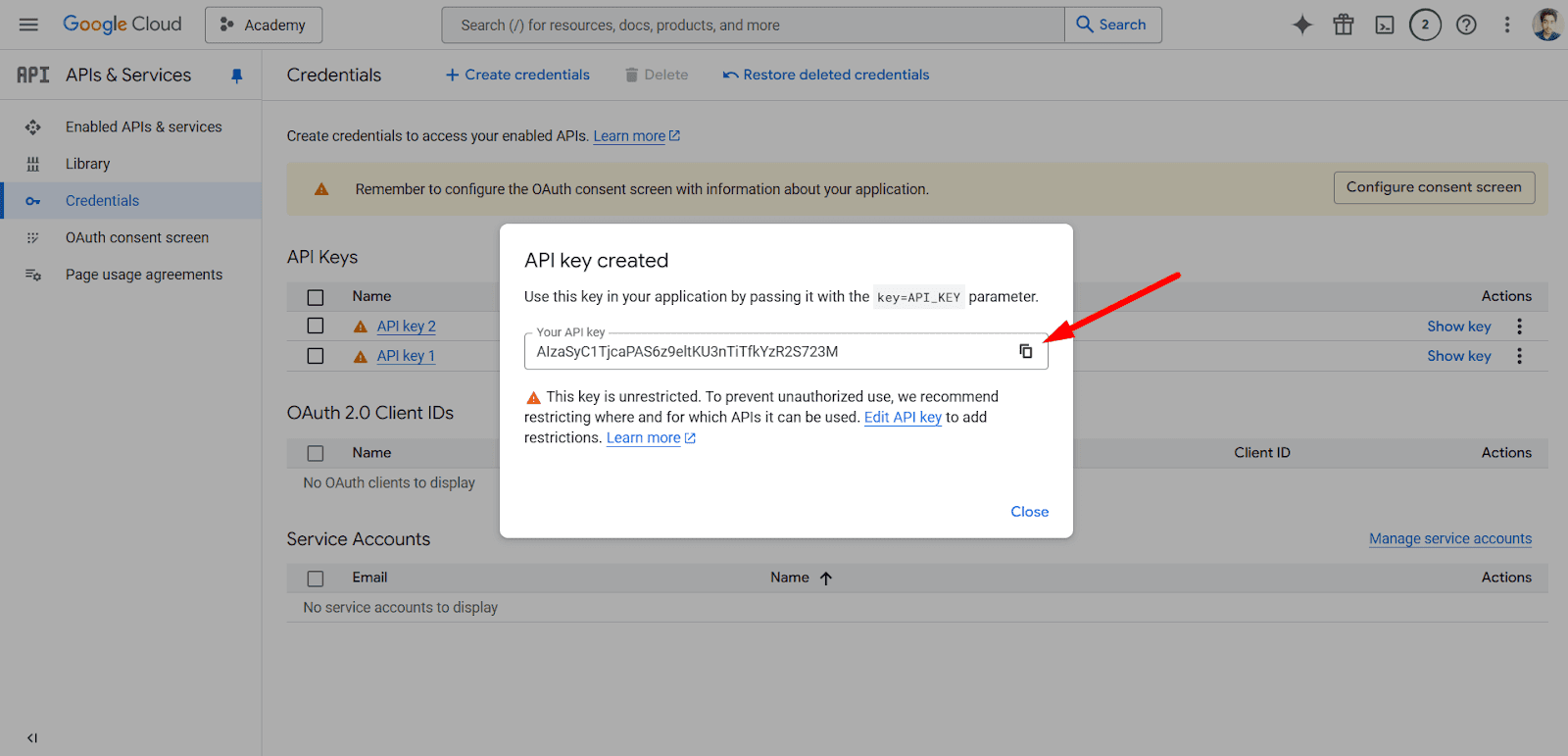Click the Edit API key link
The image size is (1568, 756).
903,417
